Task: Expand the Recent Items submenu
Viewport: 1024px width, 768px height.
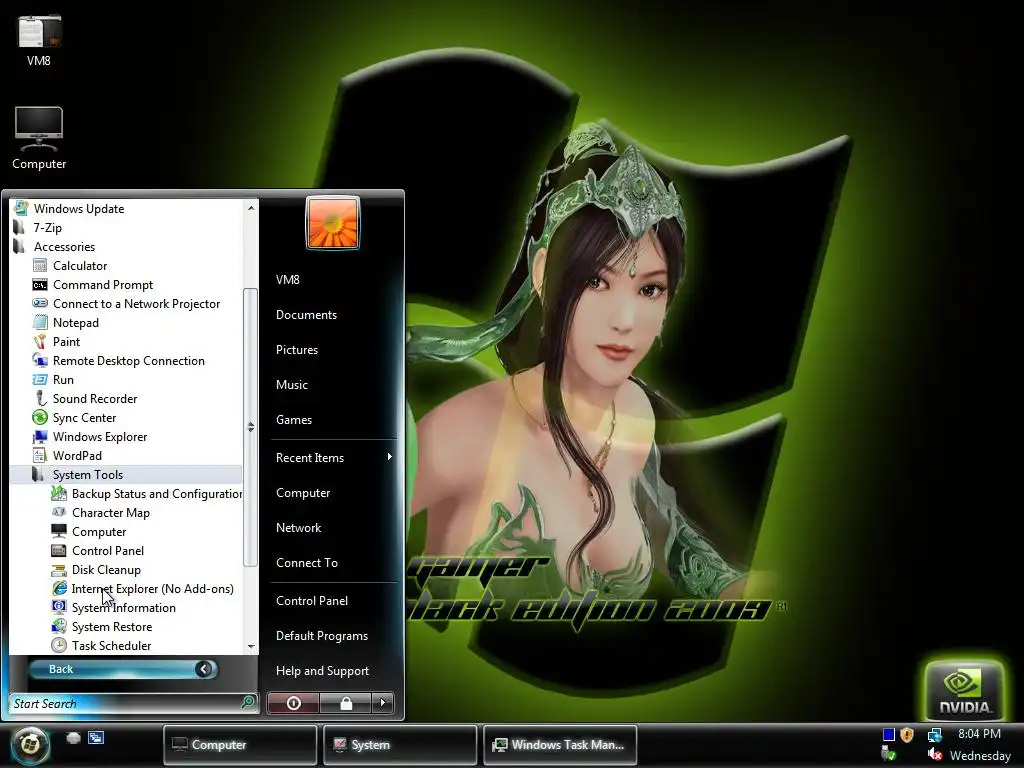Action: click(x=333, y=458)
